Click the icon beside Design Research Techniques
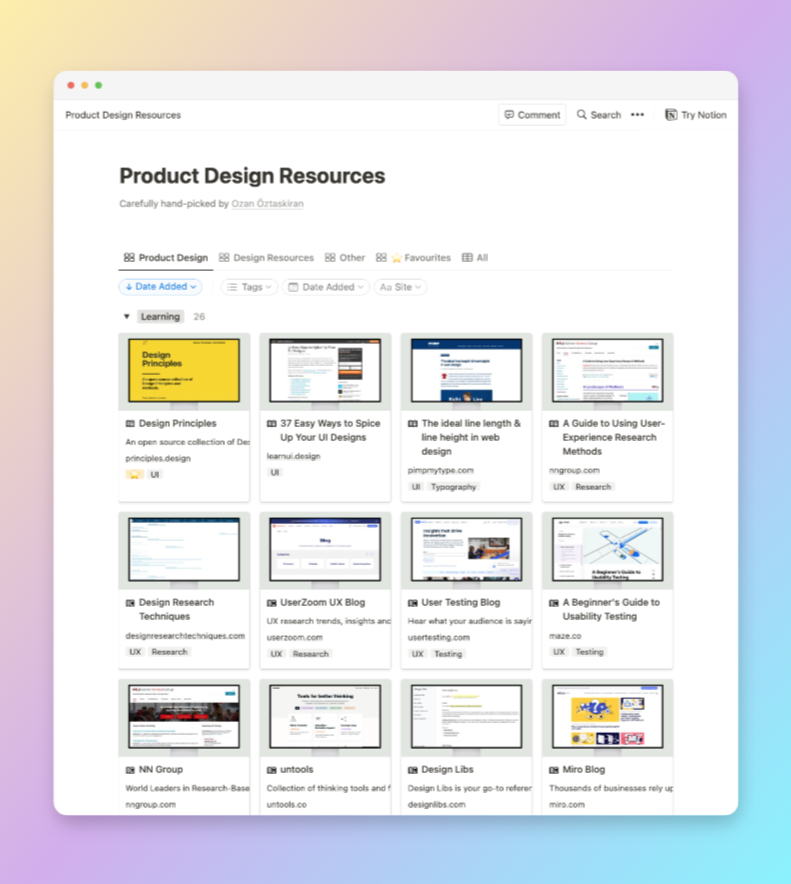The image size is (791, 884). pyautogui.click(x=130, y=603)
